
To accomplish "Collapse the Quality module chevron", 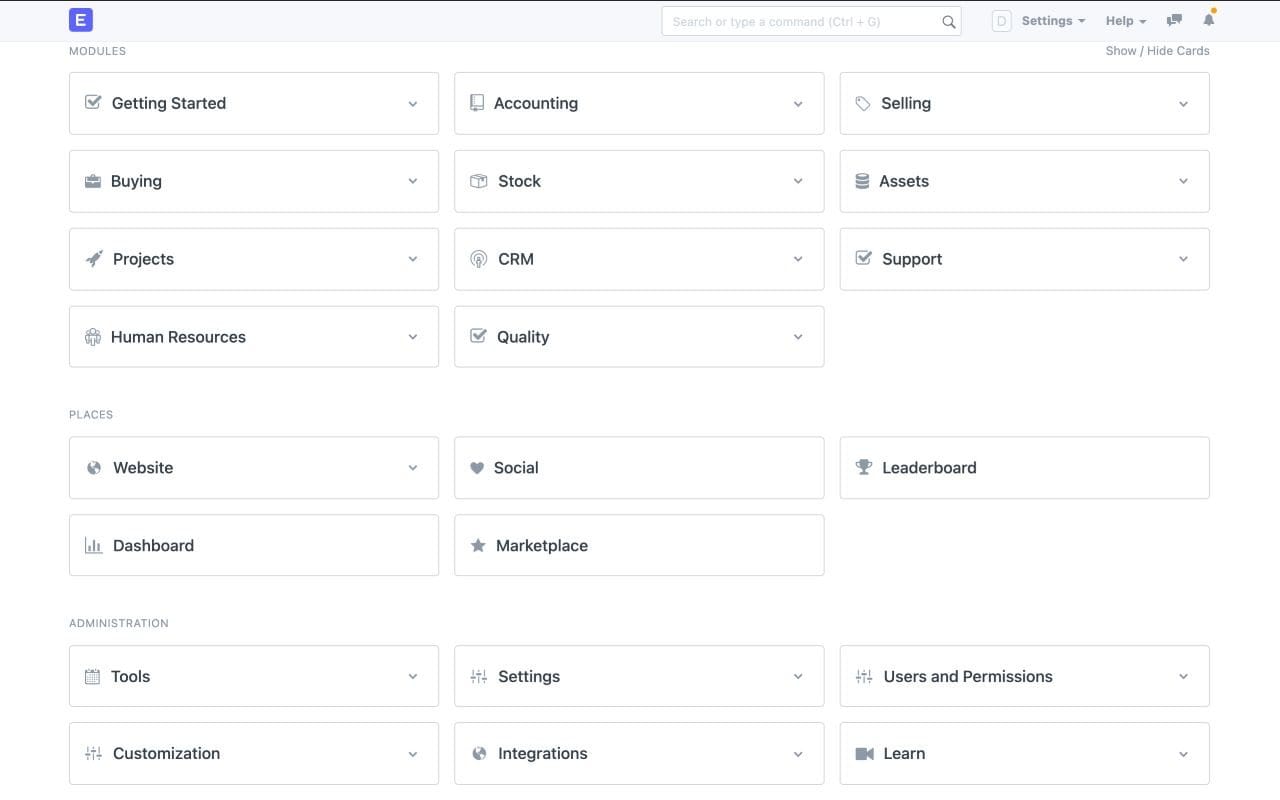I will click(x=798, y=337).
